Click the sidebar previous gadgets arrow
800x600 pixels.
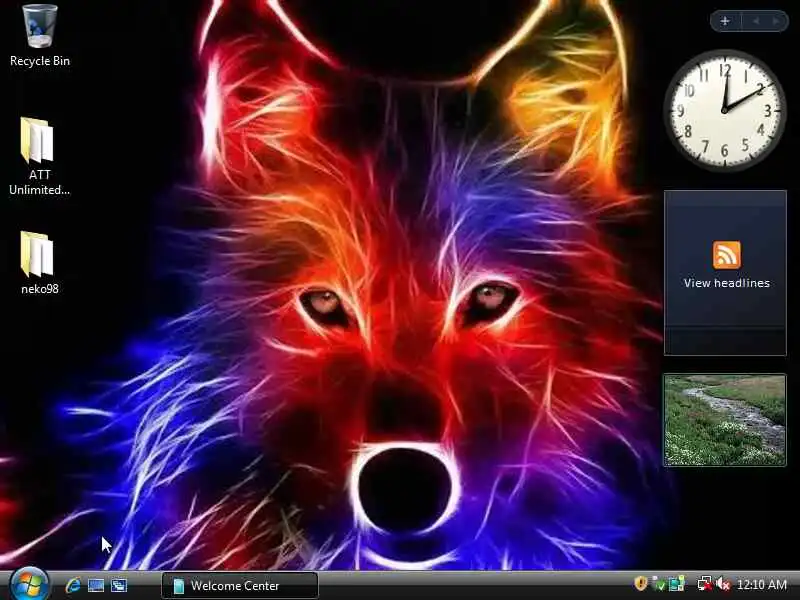click(756, 21)
